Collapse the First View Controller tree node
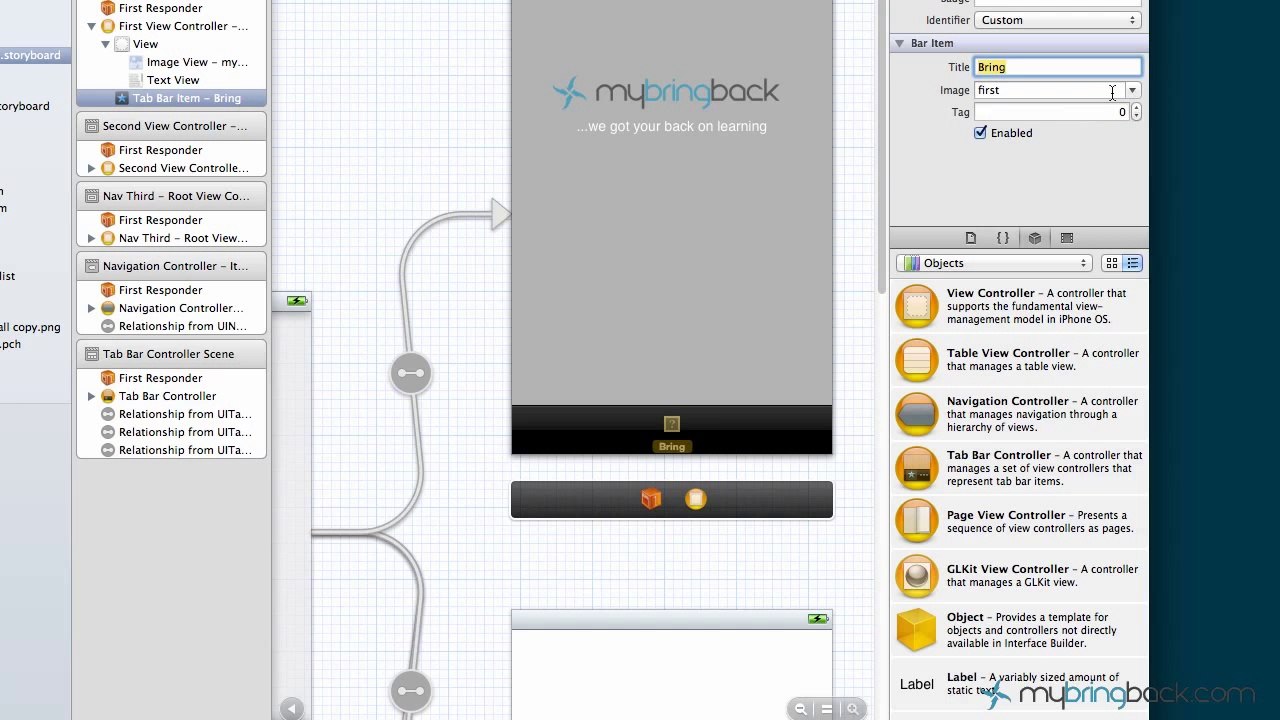The height and width of the screenshot is (720, 1280). 92,26
